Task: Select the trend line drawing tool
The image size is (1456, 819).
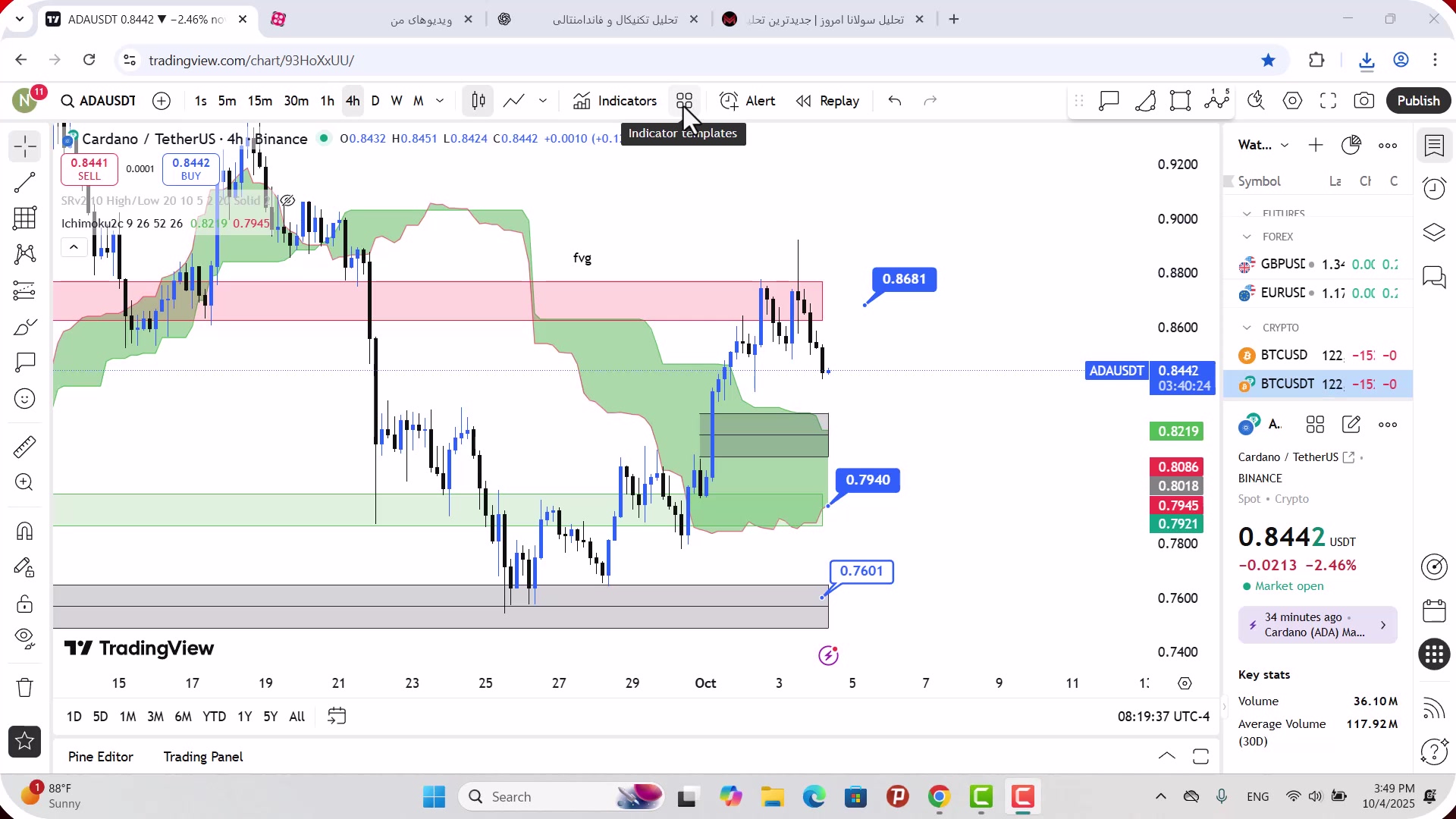Action: click(25, 182)
